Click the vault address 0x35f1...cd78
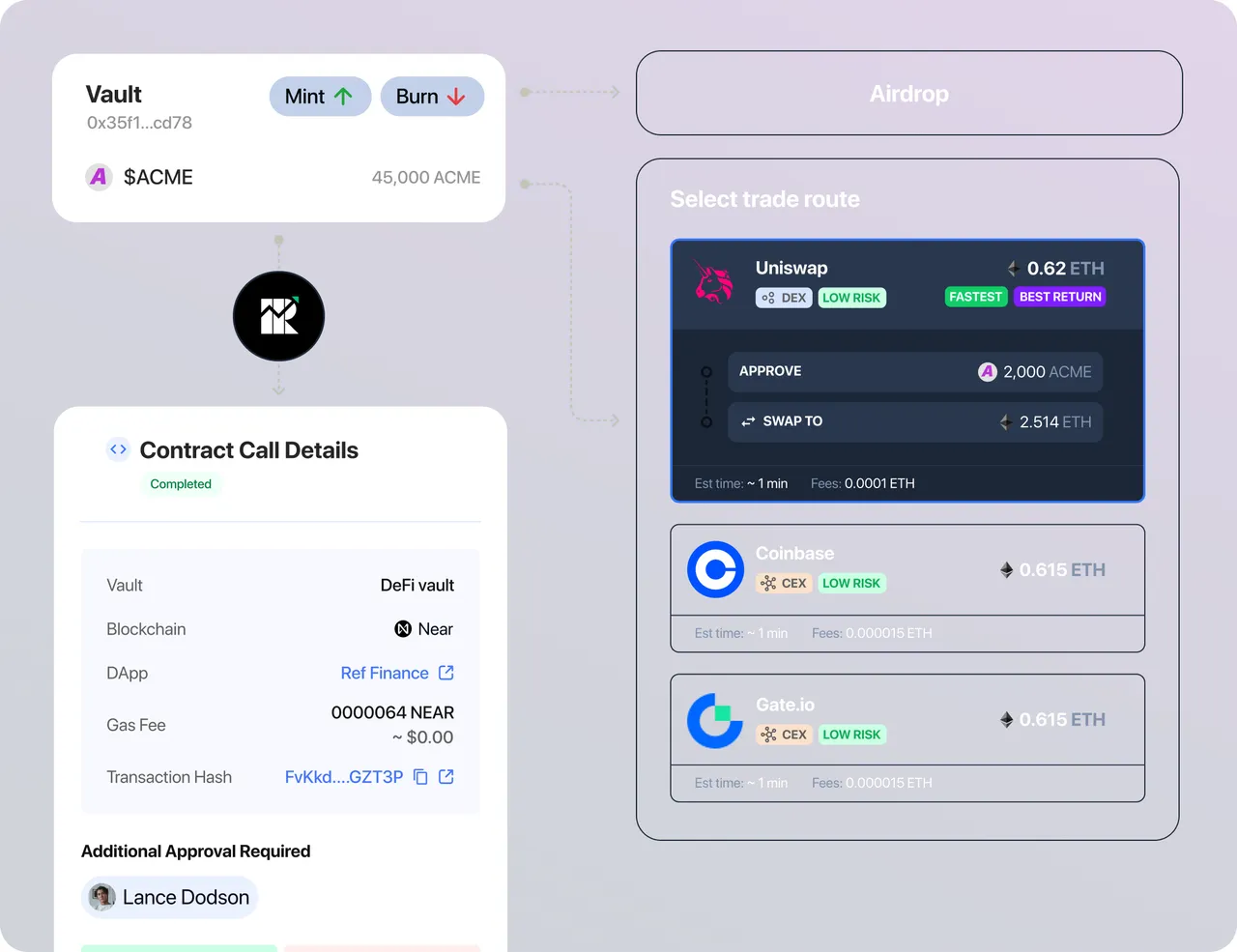The width and height of the screenshot is (1237, 952). click(139, 123)
